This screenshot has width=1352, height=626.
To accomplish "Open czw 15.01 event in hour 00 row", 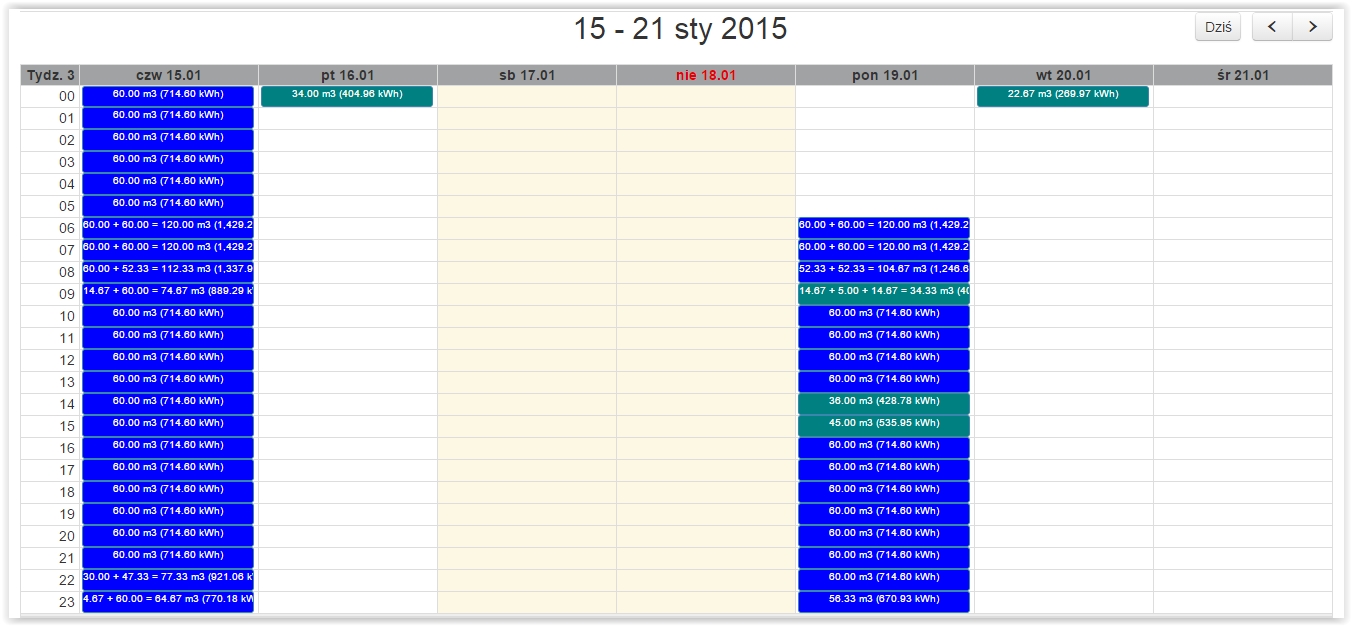I will click(x=168, y=96).
